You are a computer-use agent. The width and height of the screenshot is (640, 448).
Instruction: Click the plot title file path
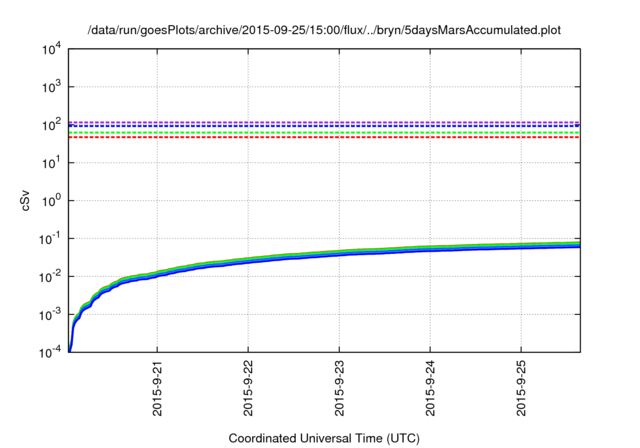coord(324,30)
